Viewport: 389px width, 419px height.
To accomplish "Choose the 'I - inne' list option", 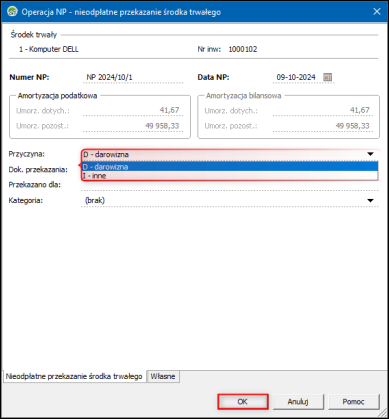I will (230, 176).
